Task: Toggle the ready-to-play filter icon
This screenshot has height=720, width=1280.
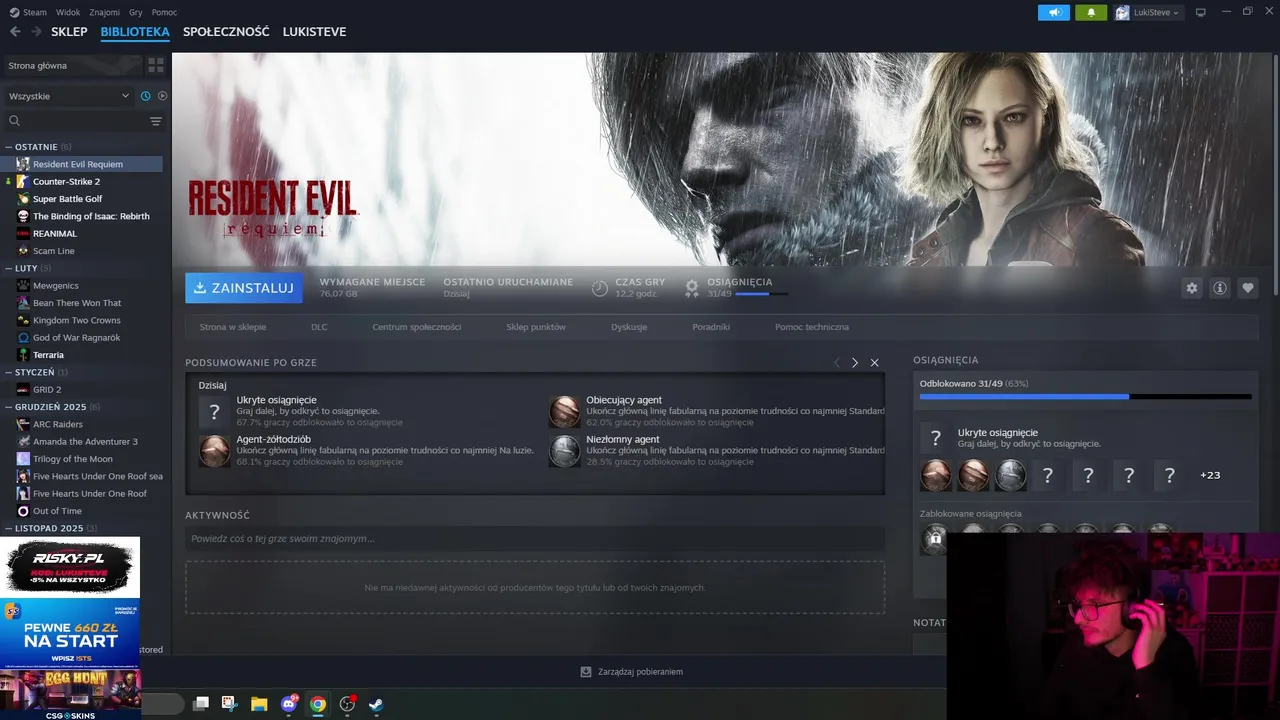Action: [x=162, y=96]
